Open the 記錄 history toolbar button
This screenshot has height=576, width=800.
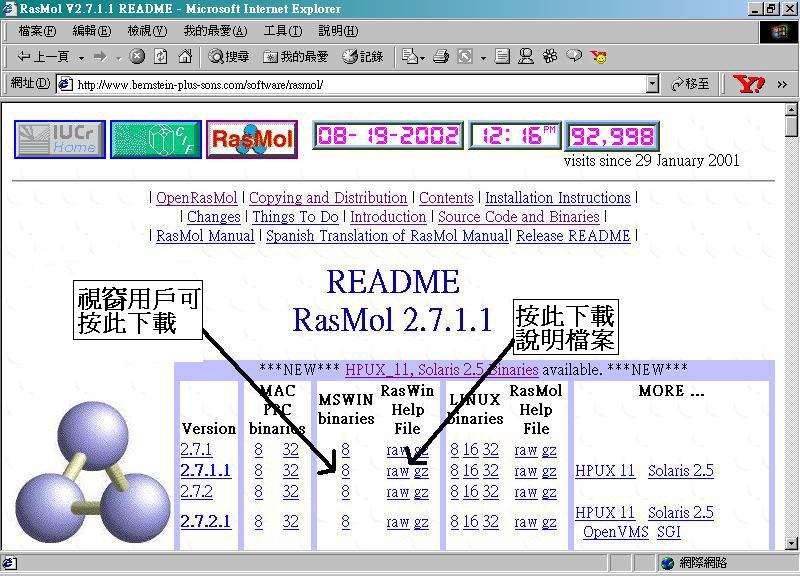coord(363,57)
